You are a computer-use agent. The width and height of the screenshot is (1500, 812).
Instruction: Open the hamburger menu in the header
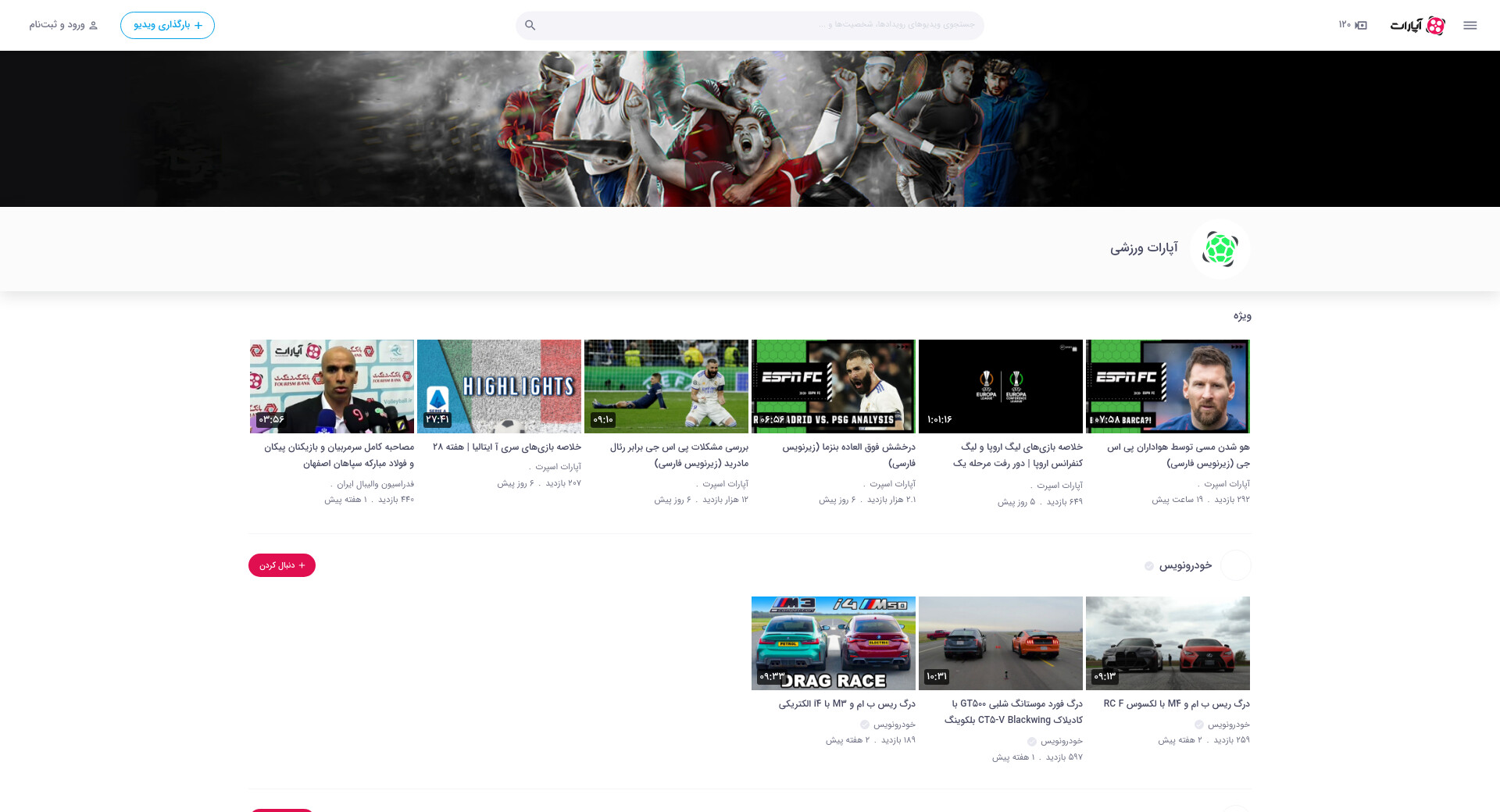[1470, 25]
